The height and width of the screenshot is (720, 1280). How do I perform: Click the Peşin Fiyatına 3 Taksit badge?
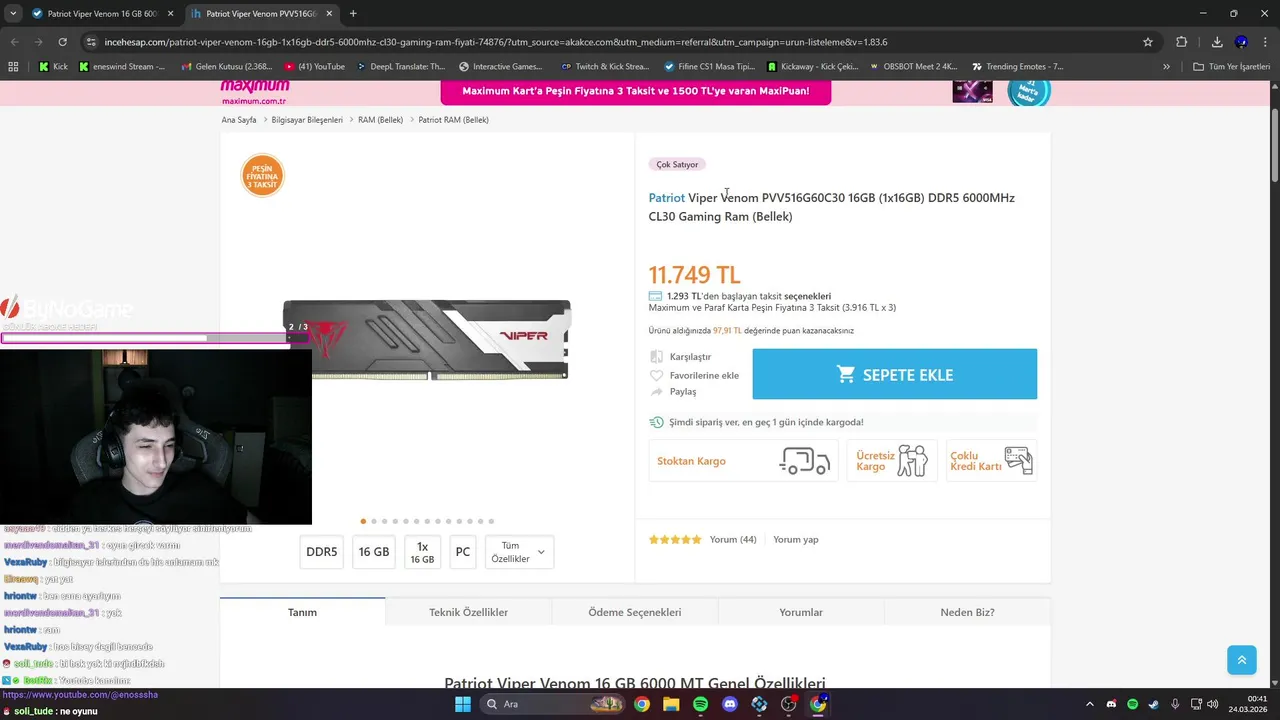point(263,175)
